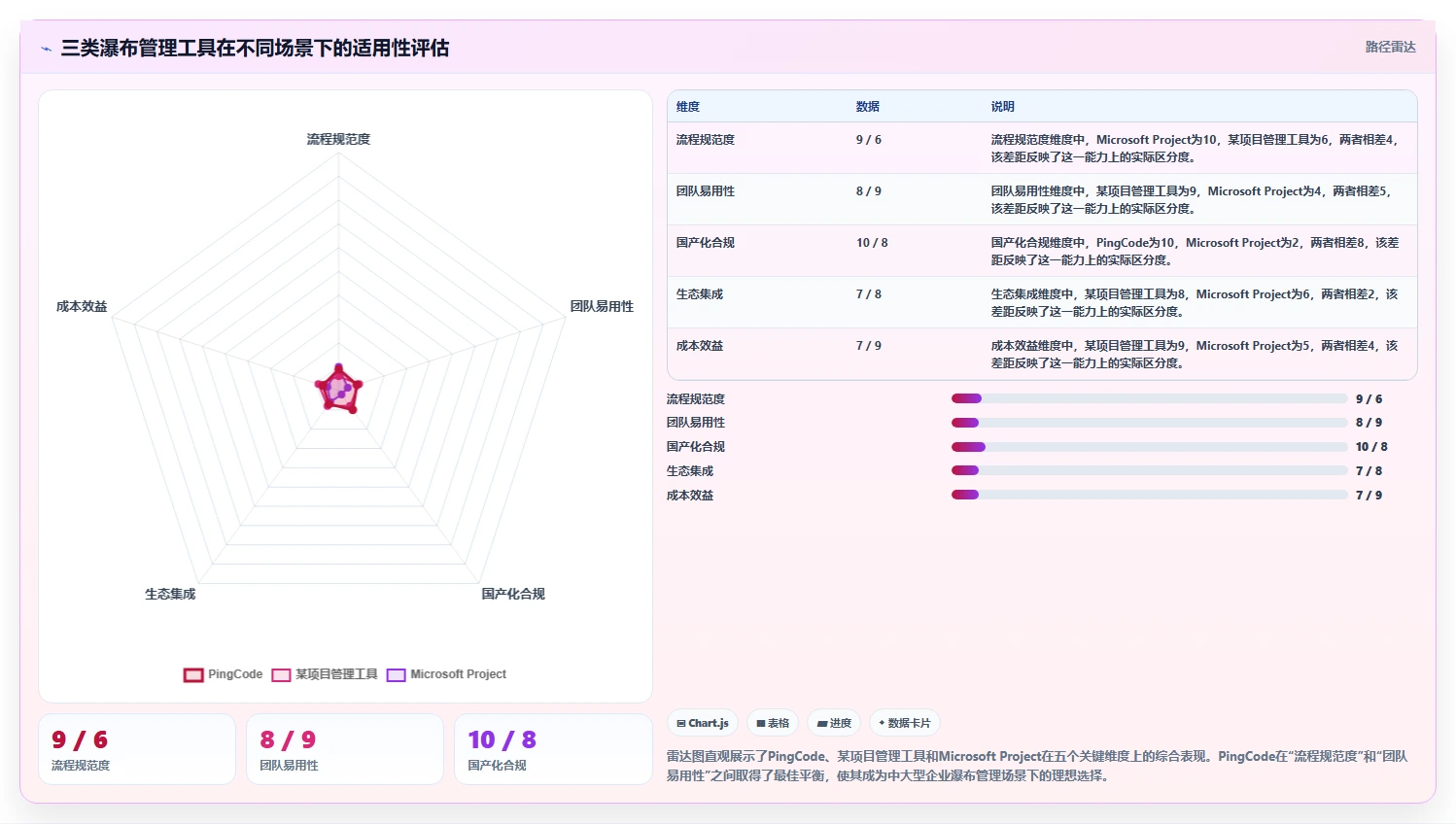Select the 流程规范度 table row name
The width and height of the screenshot is (1456, 824).
[706, 140]
